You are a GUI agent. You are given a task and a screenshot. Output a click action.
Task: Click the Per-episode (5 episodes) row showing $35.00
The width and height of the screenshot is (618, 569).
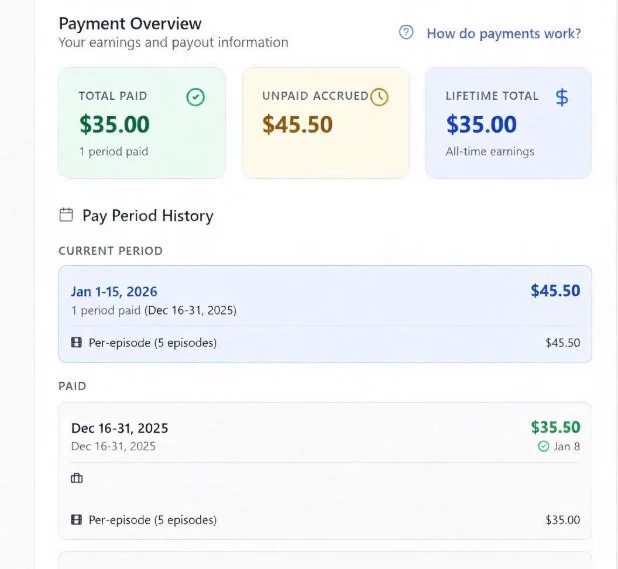tap(325, 520)
